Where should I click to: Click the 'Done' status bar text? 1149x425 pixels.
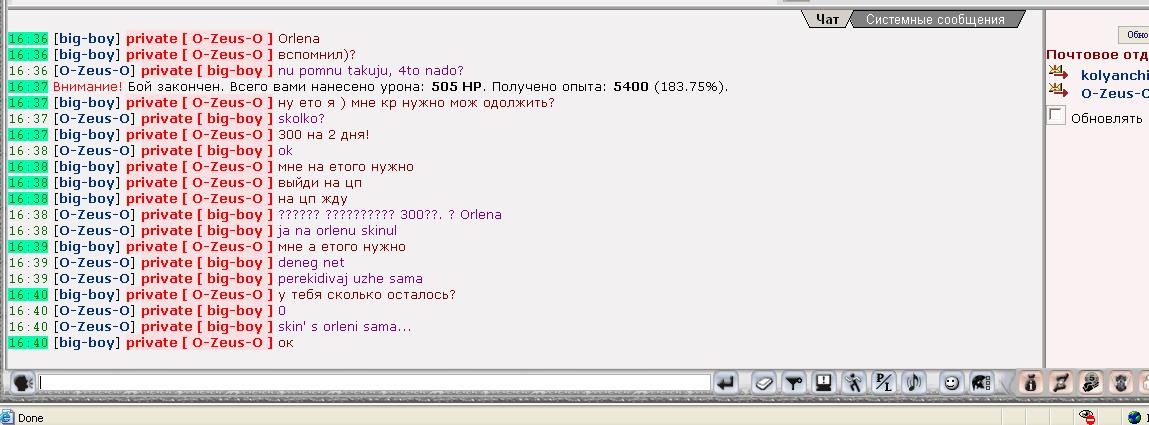[x=31, y=418]
